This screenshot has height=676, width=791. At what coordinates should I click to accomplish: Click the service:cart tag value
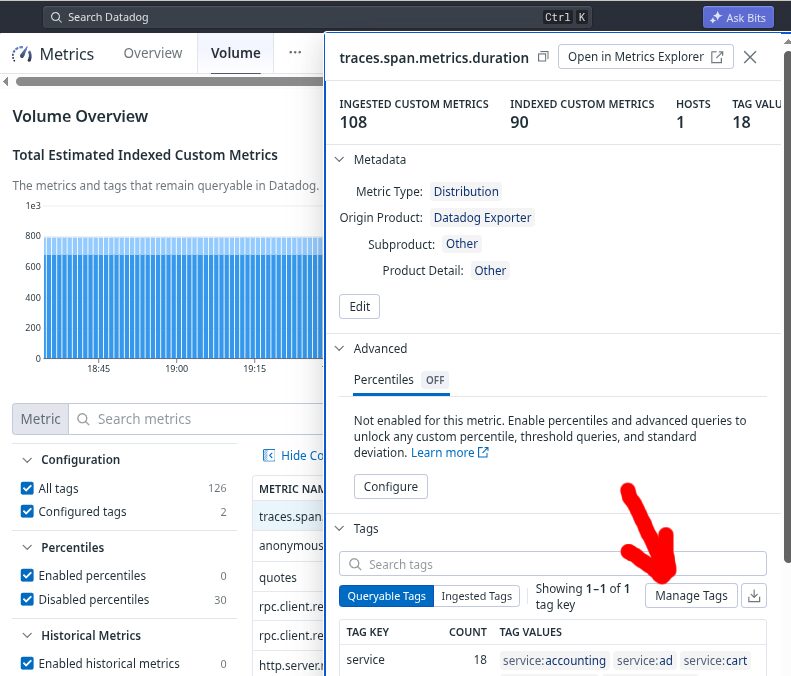coord(715,660)
